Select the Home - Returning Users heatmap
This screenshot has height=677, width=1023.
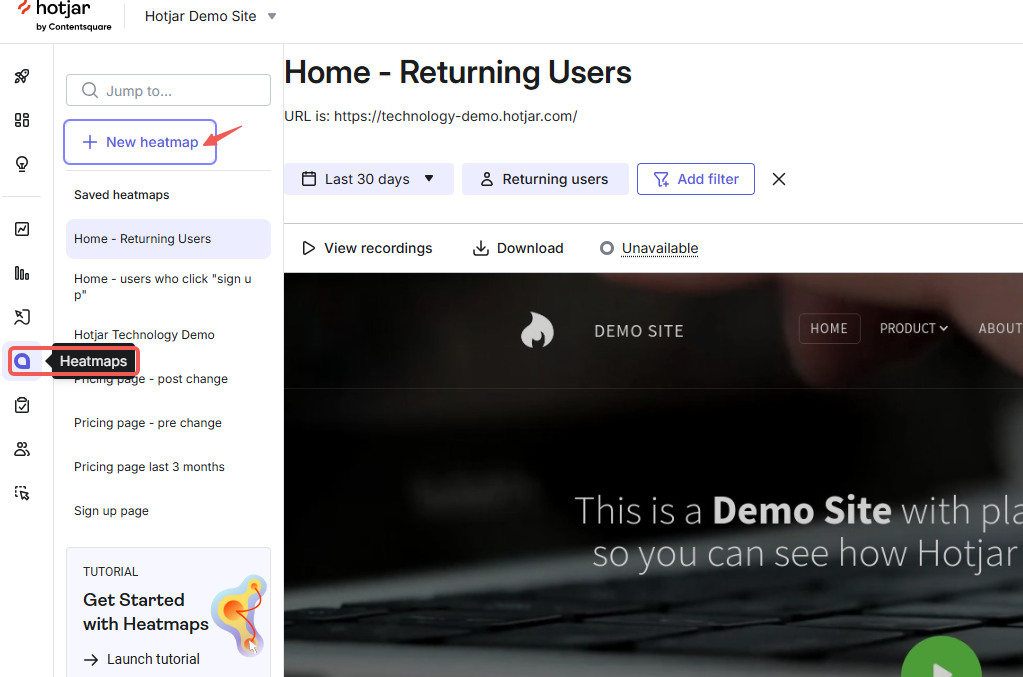point(168,239)
